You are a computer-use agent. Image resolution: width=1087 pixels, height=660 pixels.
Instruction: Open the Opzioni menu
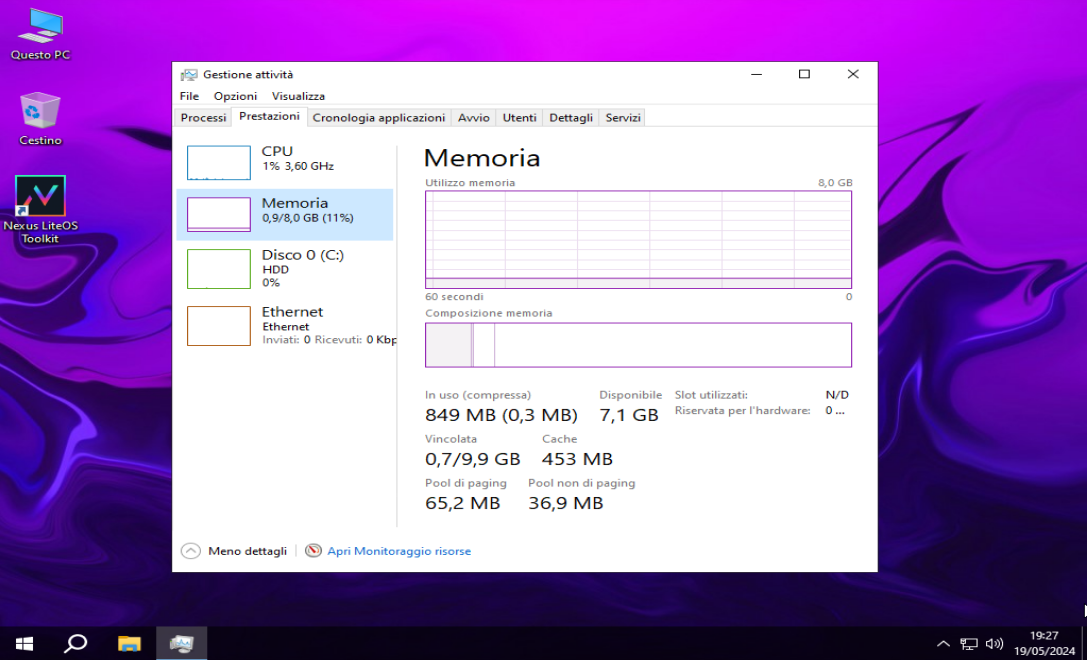click(x=235, y=96)
